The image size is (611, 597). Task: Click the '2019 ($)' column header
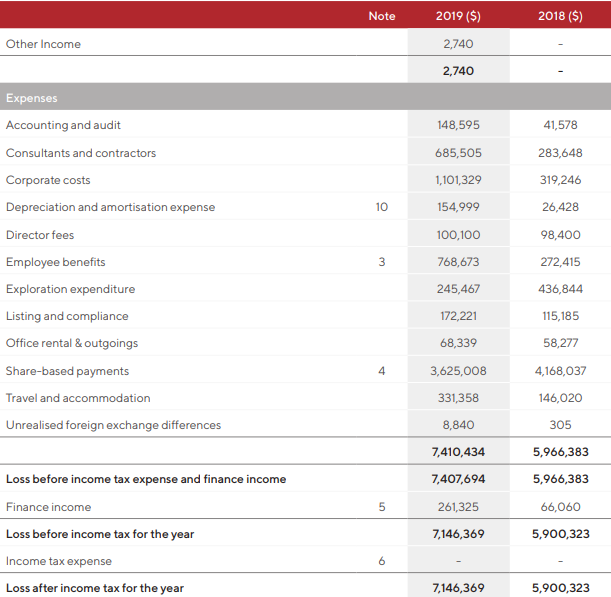pyautogui.click(x=458, y=16)
